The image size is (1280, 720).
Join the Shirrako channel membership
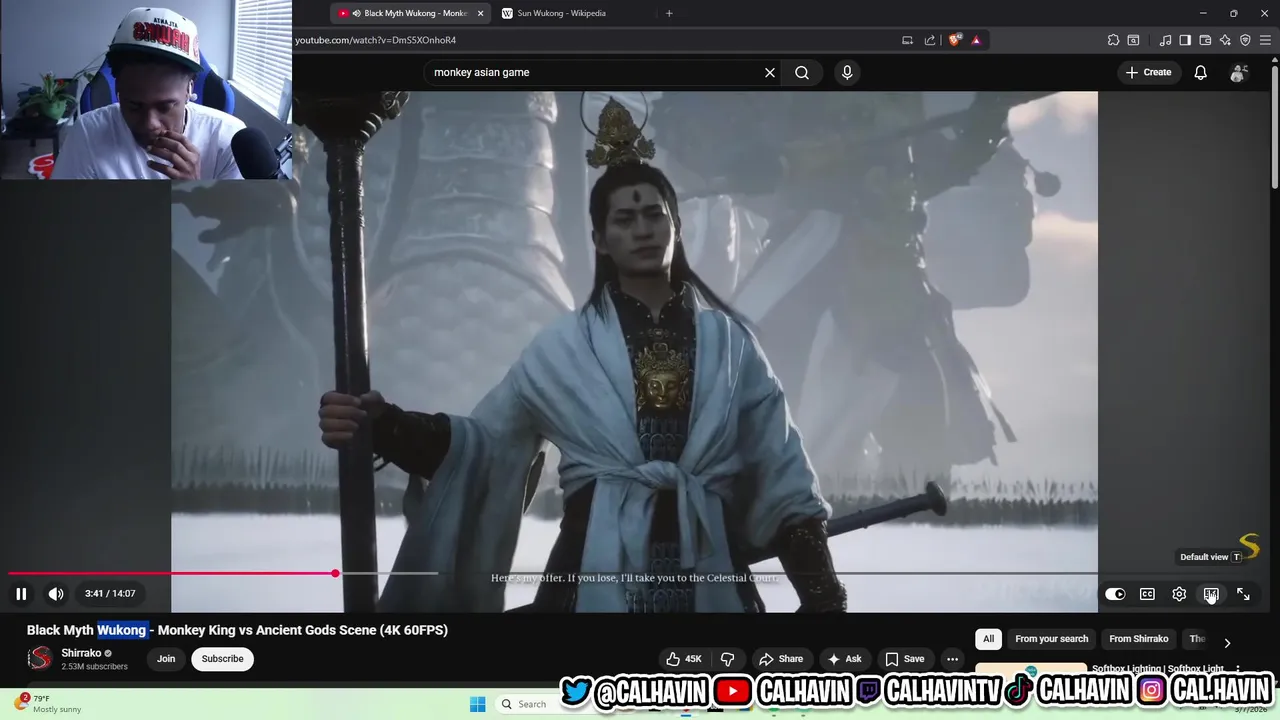tap(166, 659)
